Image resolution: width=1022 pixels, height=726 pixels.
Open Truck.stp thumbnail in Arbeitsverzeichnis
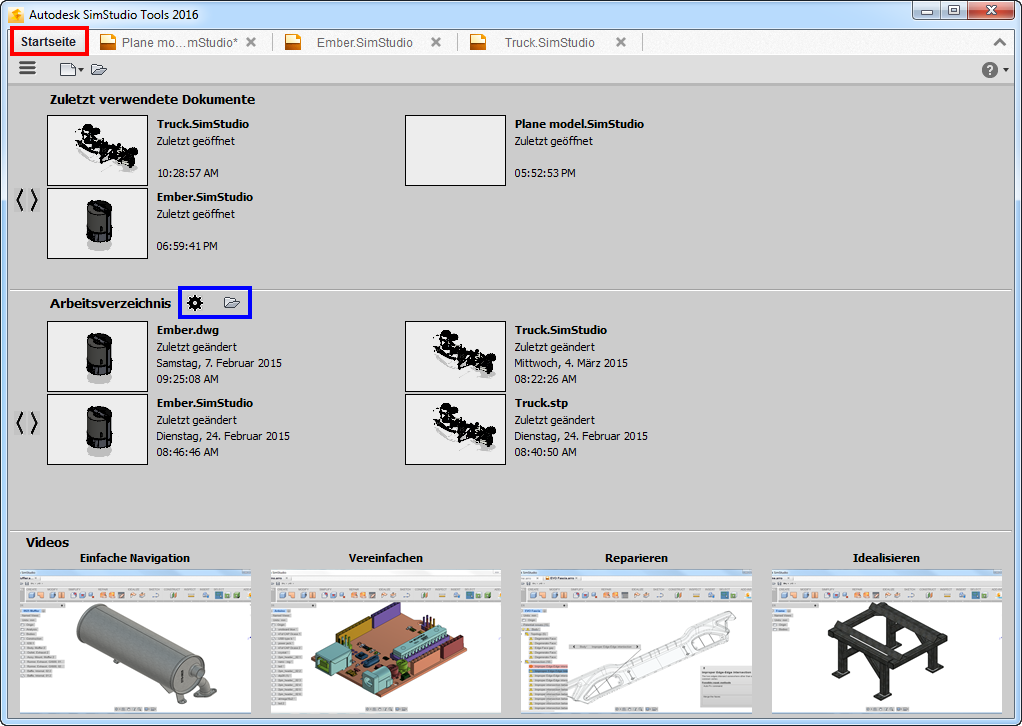pos(456,429)
